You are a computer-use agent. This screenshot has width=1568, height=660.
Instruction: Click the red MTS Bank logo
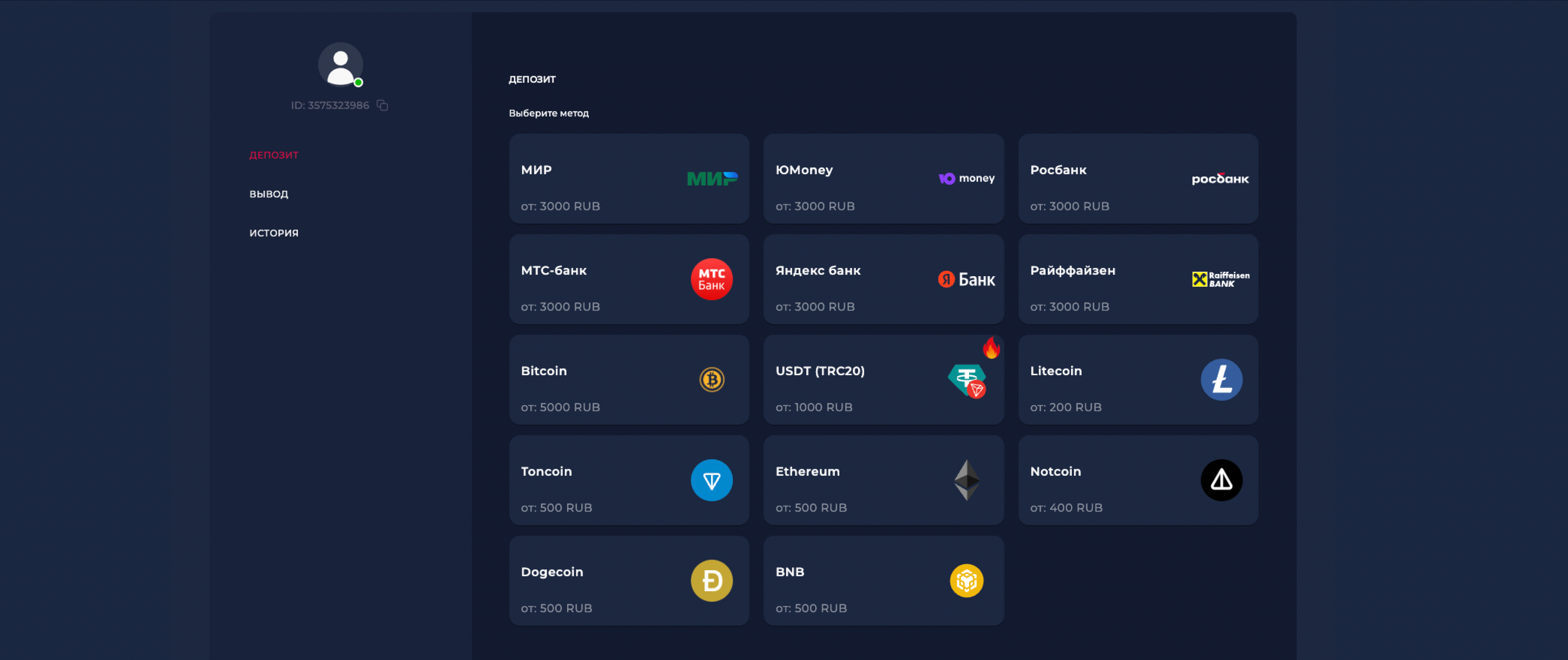click(x=711, y=279)
